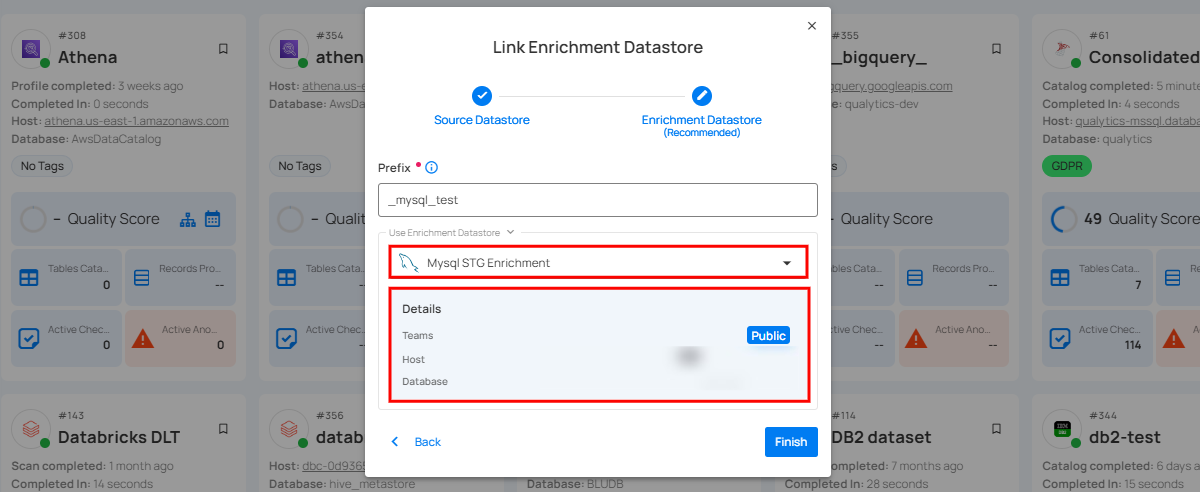Open the Databricks DLT card title

119,437
